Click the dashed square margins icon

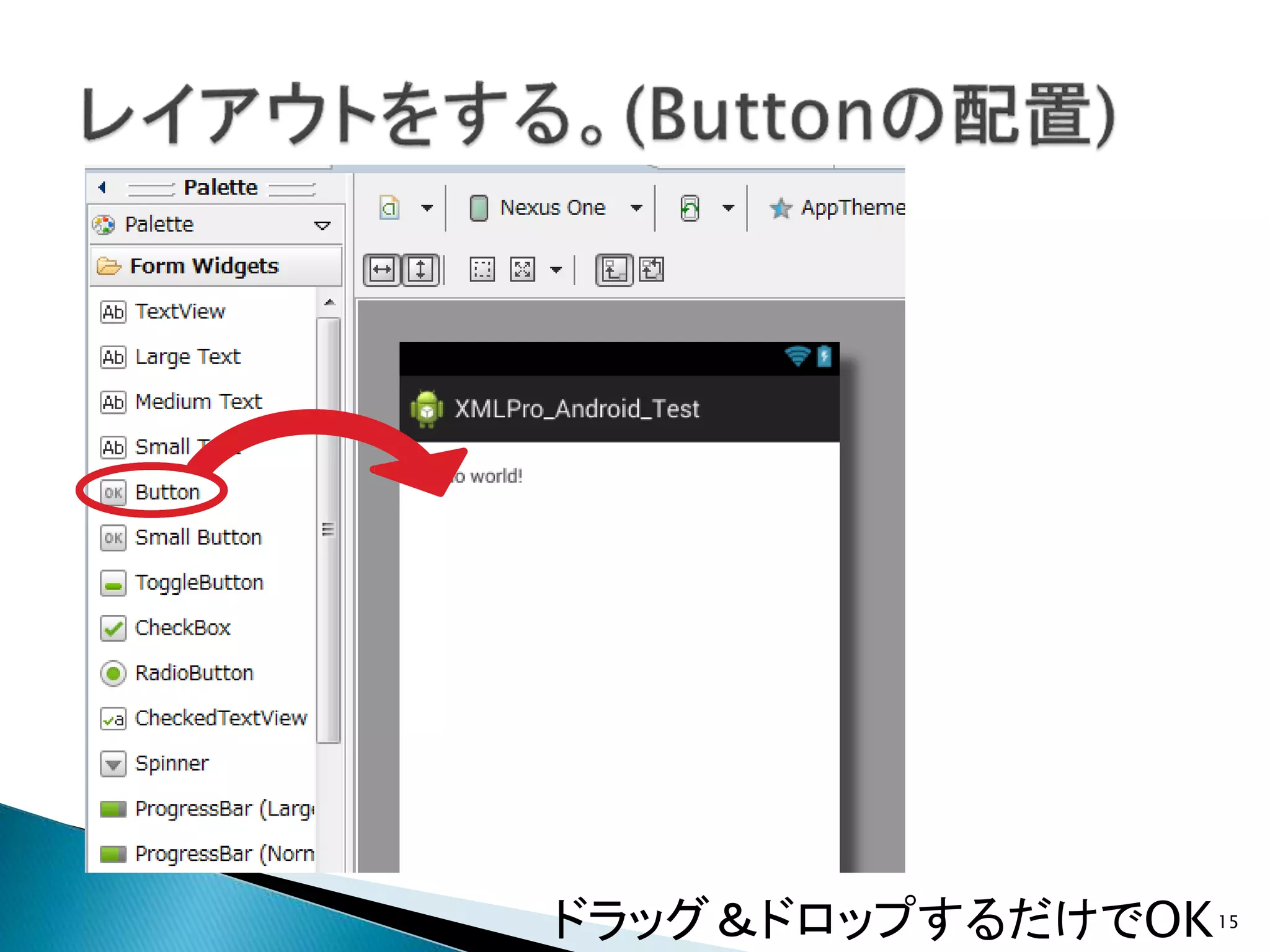tap(482, 270)
